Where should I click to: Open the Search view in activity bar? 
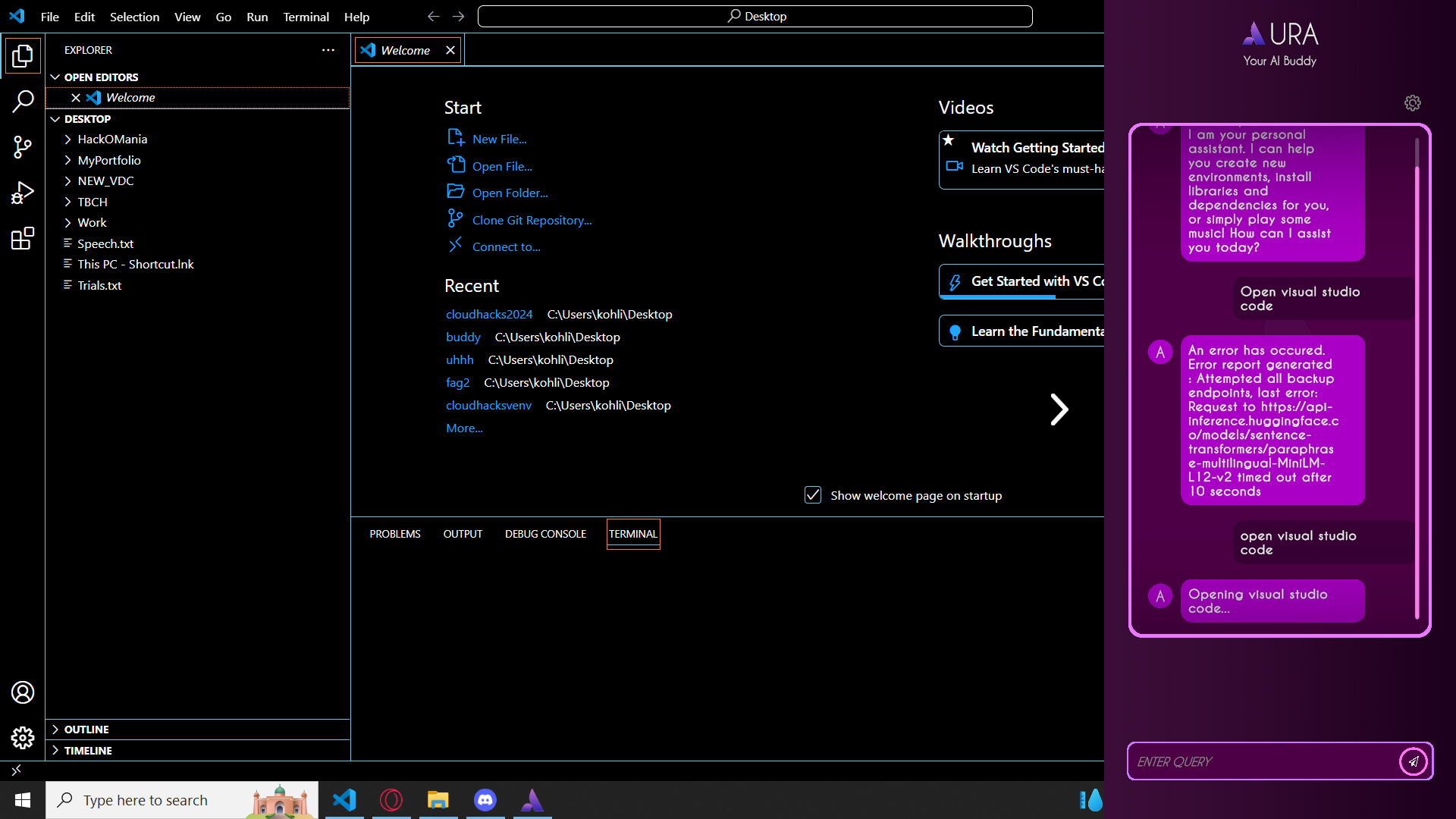pyautogui.click(x=23, y=101)
